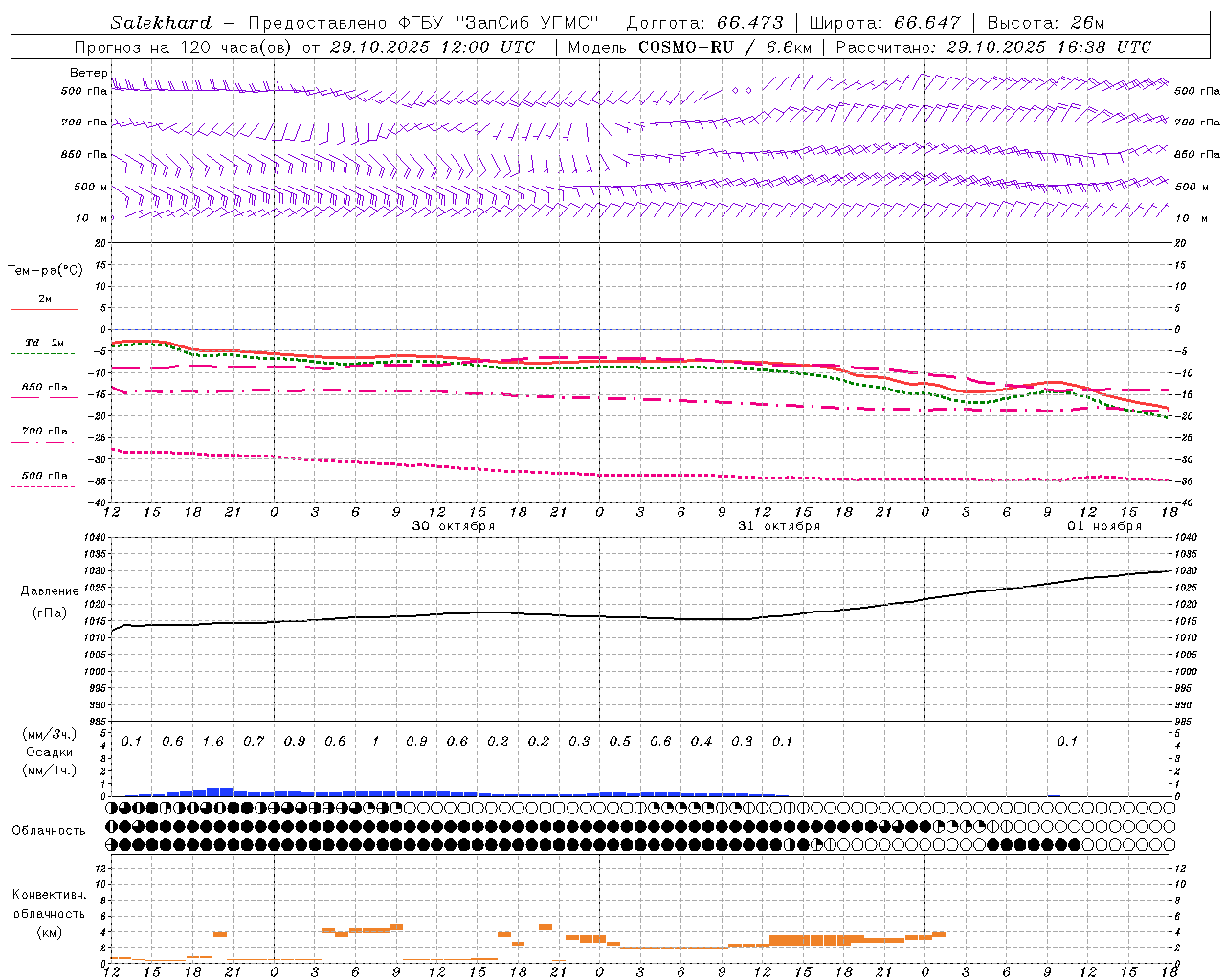Click the "Осадки" precipitation label

pos(50,752)
